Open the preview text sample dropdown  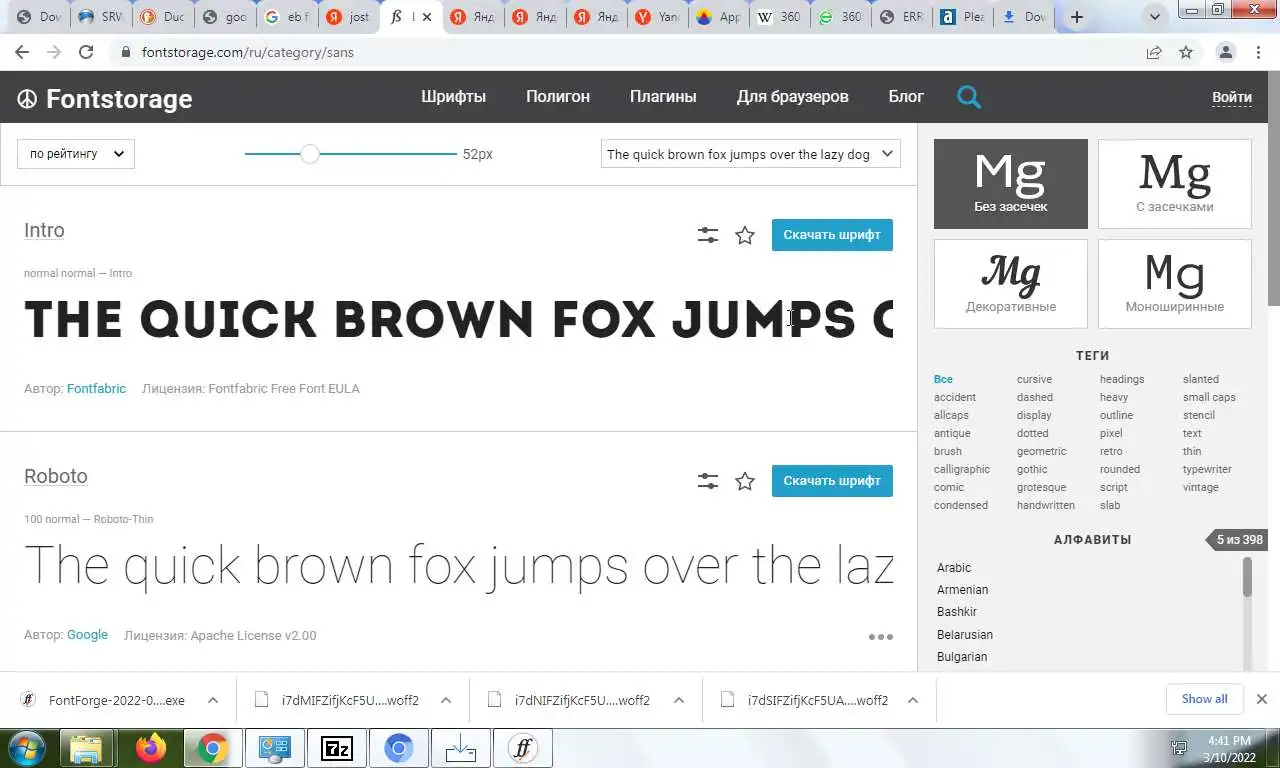coord(751,154)
